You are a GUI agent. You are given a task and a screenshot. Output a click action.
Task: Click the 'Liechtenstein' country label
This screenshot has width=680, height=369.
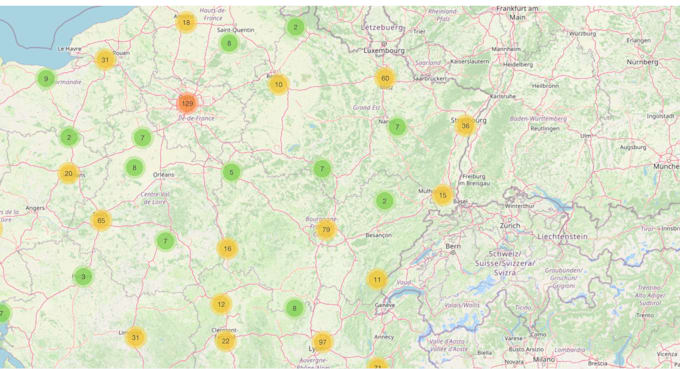pyautogui.click(x=562, y=236)
